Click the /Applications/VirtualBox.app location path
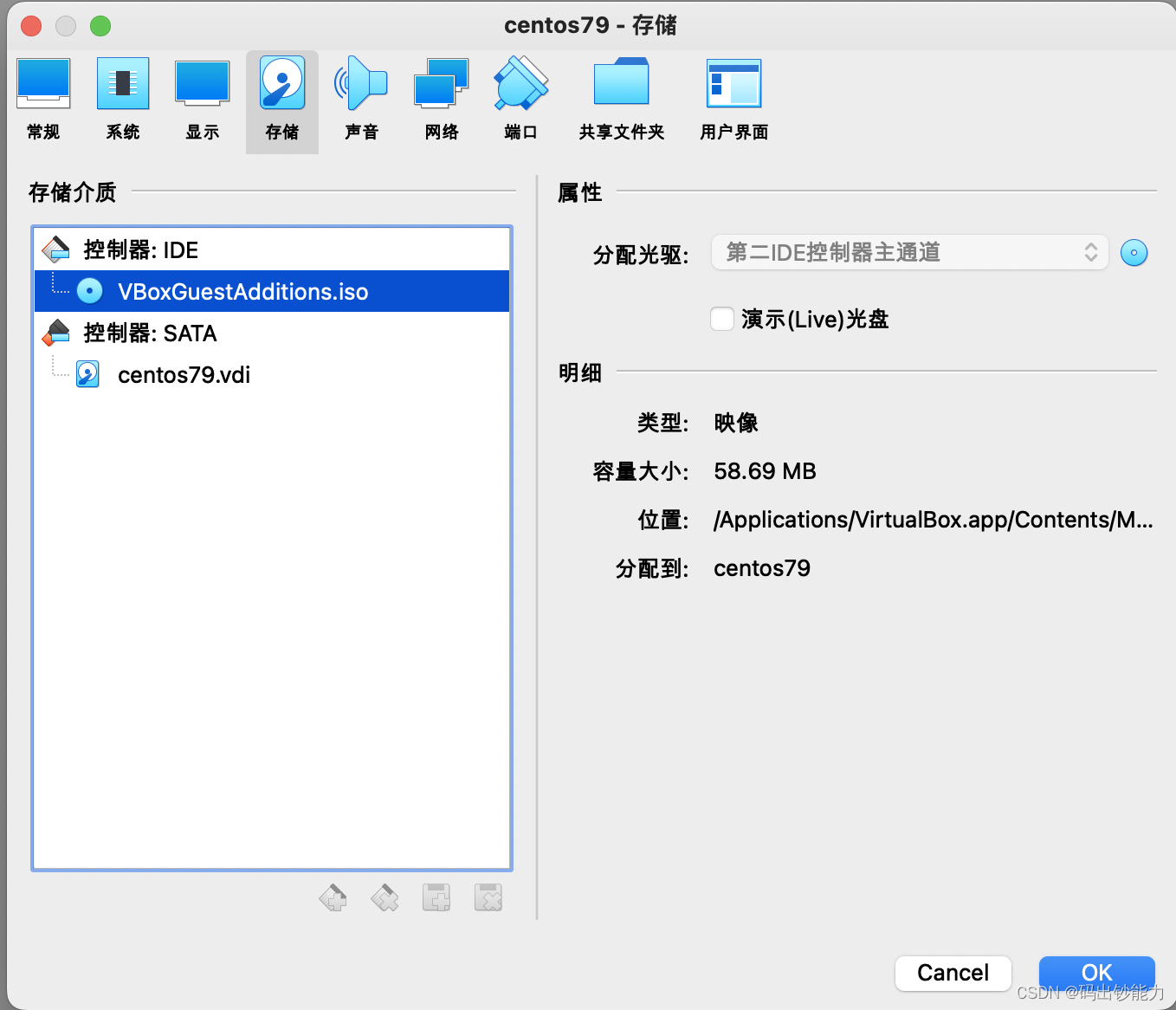 click(934, 520)
